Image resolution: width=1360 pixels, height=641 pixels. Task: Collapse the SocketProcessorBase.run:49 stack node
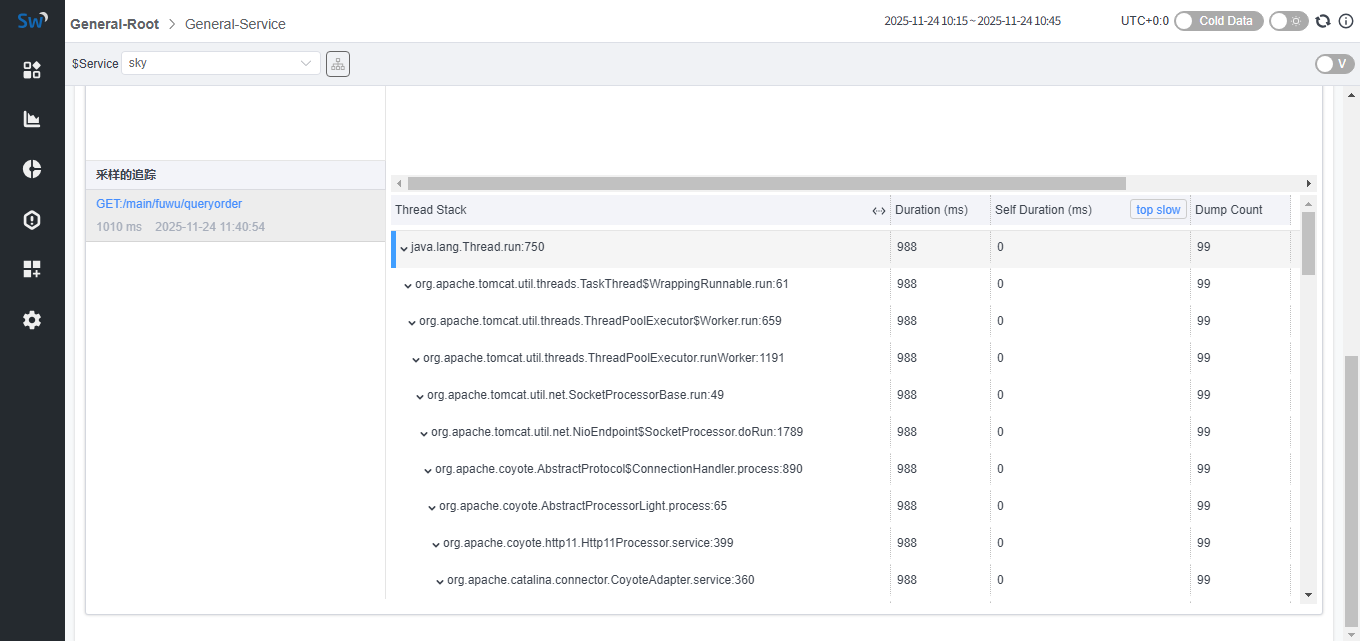click(420, 396)
